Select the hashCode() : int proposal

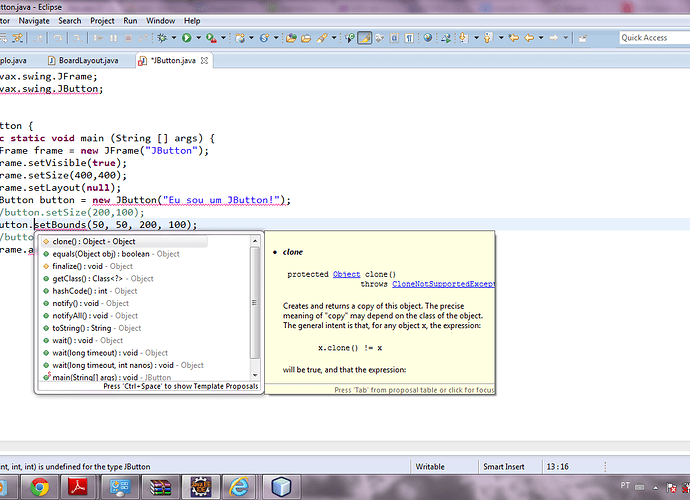pos(90,291)
